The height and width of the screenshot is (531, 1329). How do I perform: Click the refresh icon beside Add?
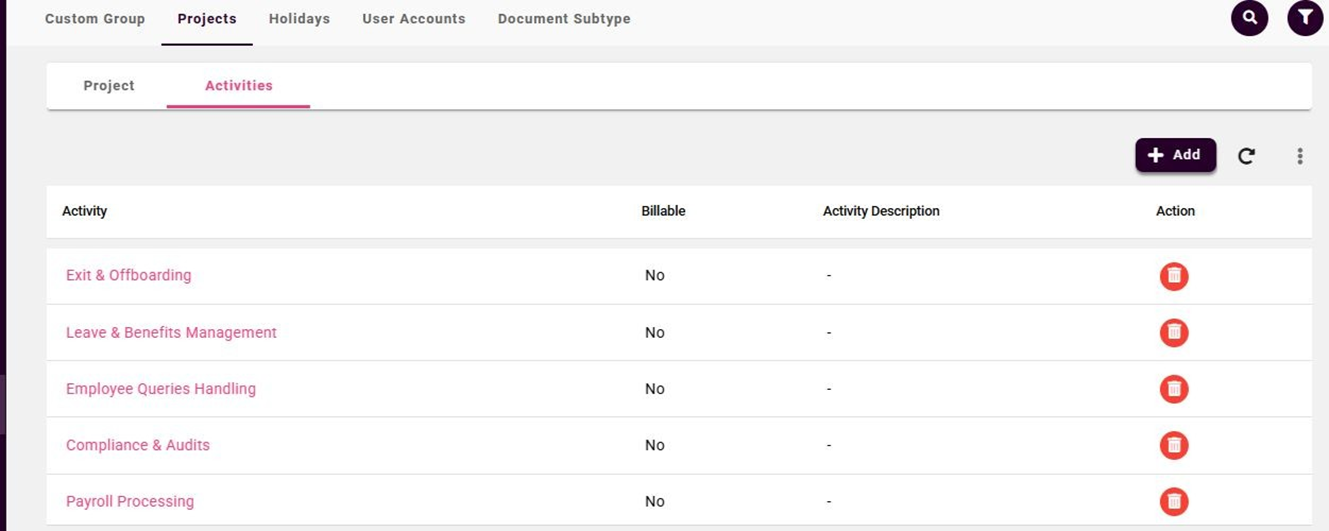tap(1246, 156)
